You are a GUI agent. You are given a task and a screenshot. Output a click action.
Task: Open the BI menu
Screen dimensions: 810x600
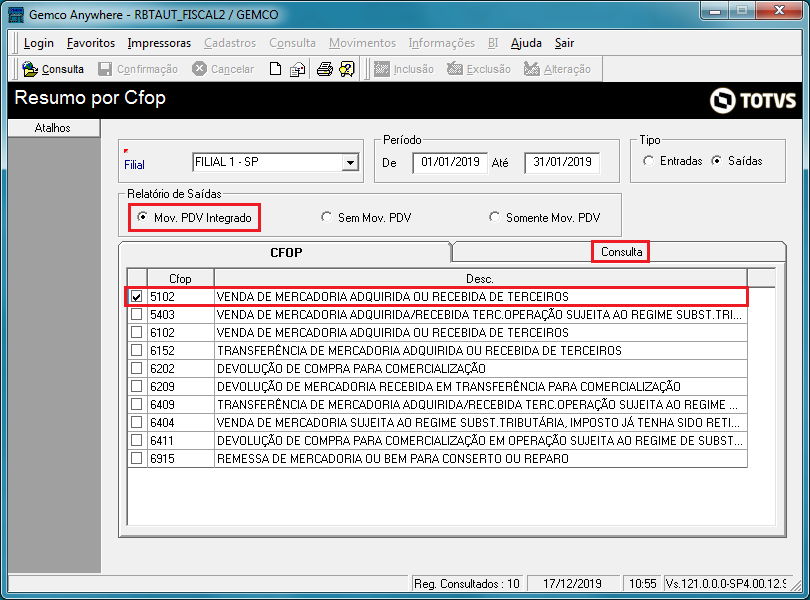[493, 43]
